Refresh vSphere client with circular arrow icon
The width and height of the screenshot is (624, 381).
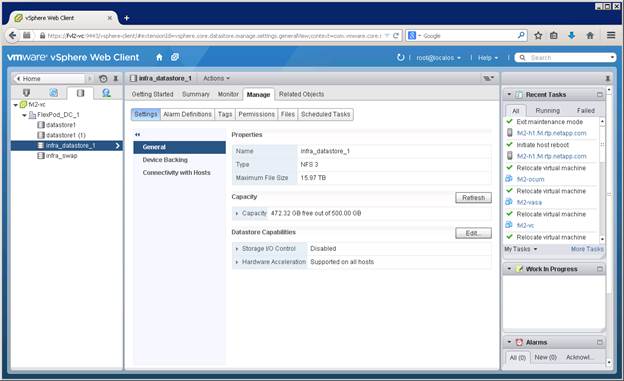click(x=400, y=57)
